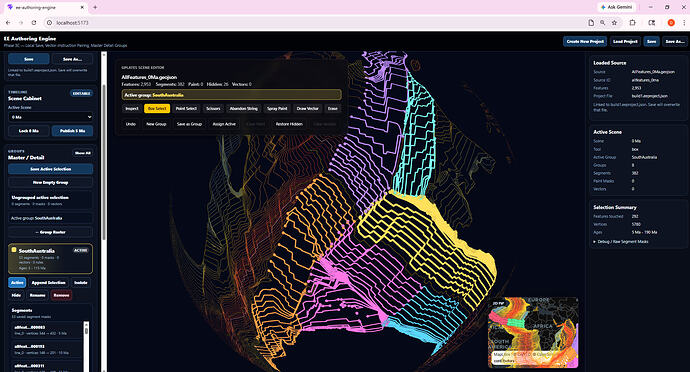Select the Erase tool
Image resolution: width=690 pixels, height=372 pixels.
333,108
